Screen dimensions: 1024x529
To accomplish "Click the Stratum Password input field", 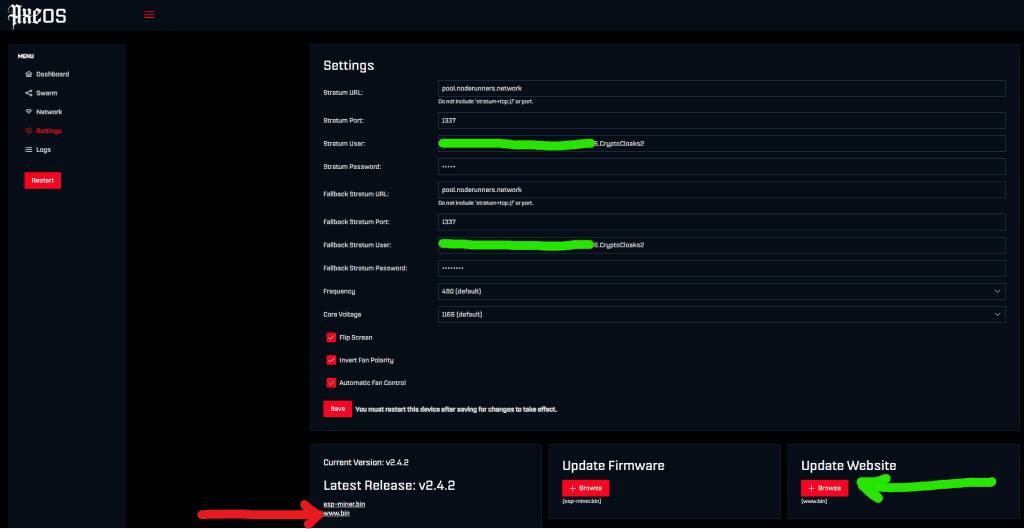I will tap(722, 167).
